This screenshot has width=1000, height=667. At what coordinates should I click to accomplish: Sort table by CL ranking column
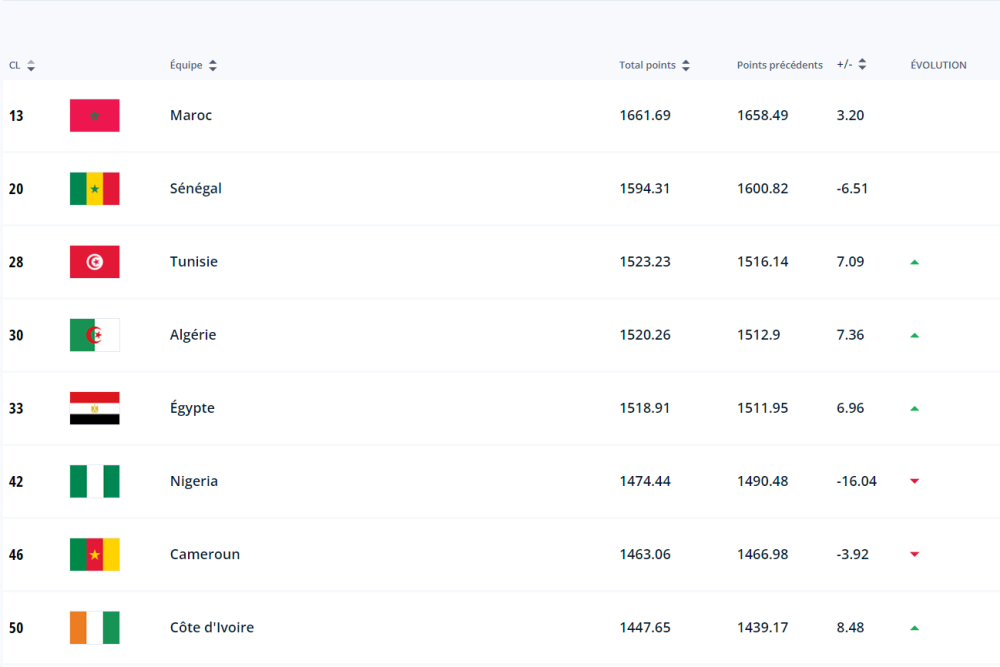click(x=30, y=66)
